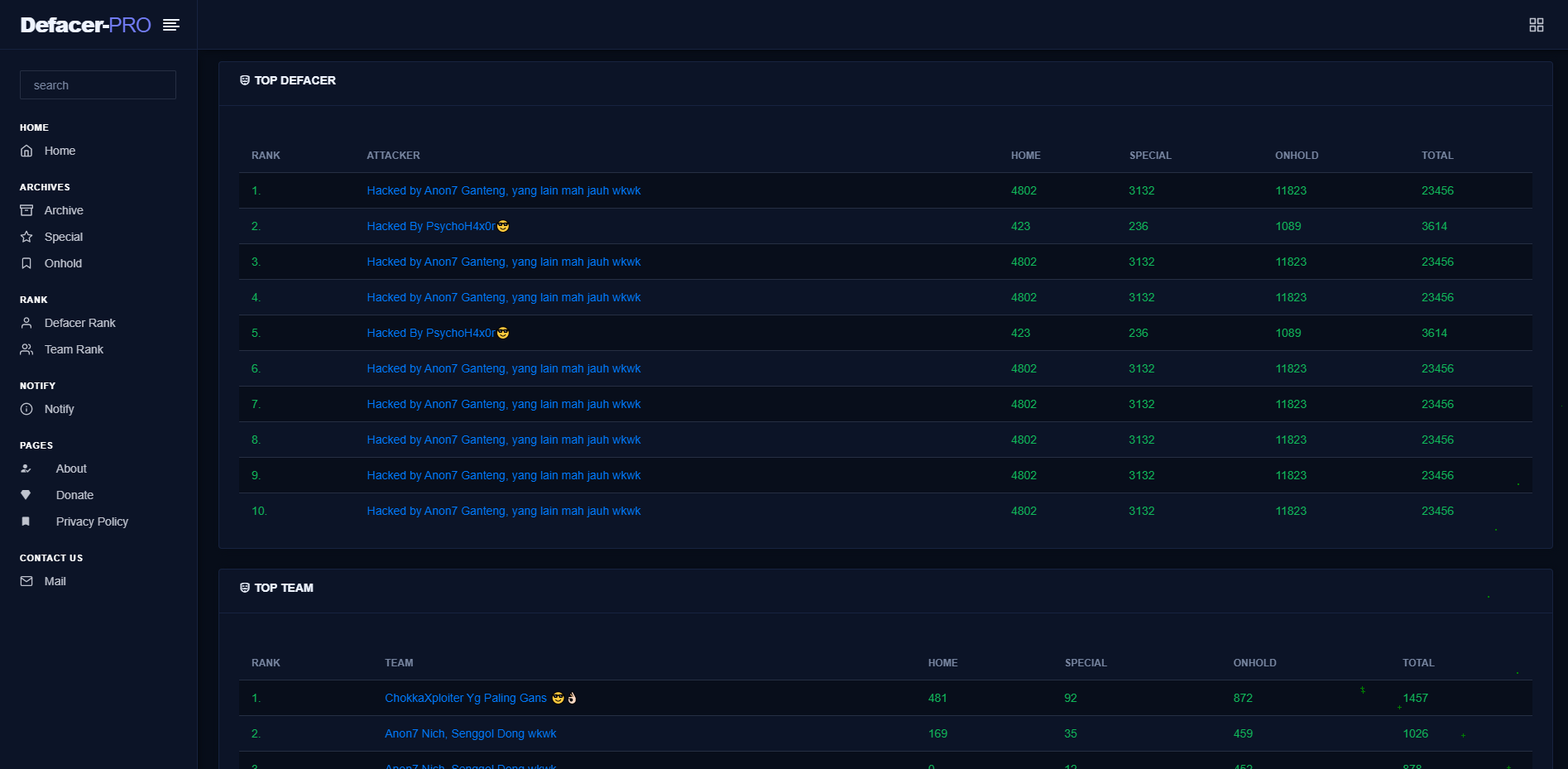Click the star icon next to Special
Screen dimensions: 1568x769
pyautogui.click(x=26, y=237)
